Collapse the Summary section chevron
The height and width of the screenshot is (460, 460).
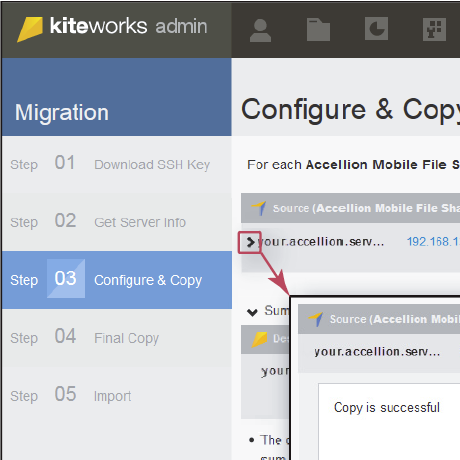252,312
